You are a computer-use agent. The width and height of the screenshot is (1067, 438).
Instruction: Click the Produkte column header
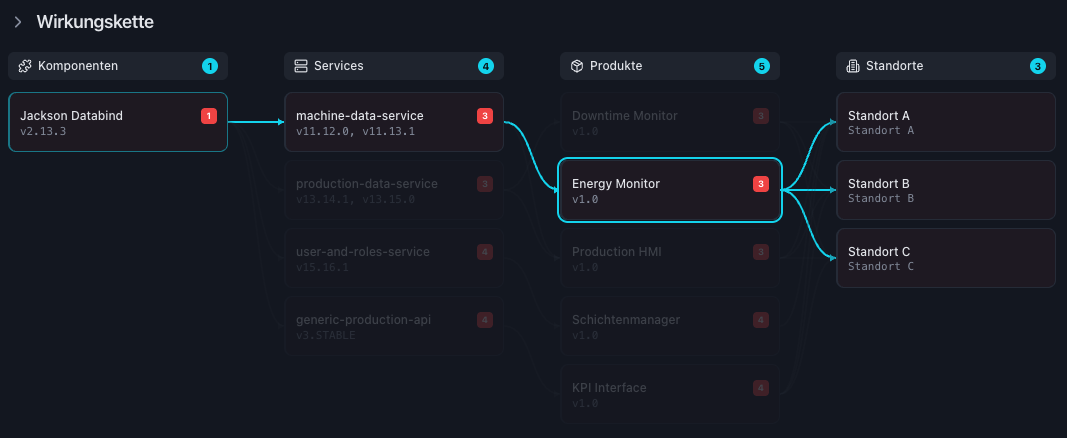[670, 66]
